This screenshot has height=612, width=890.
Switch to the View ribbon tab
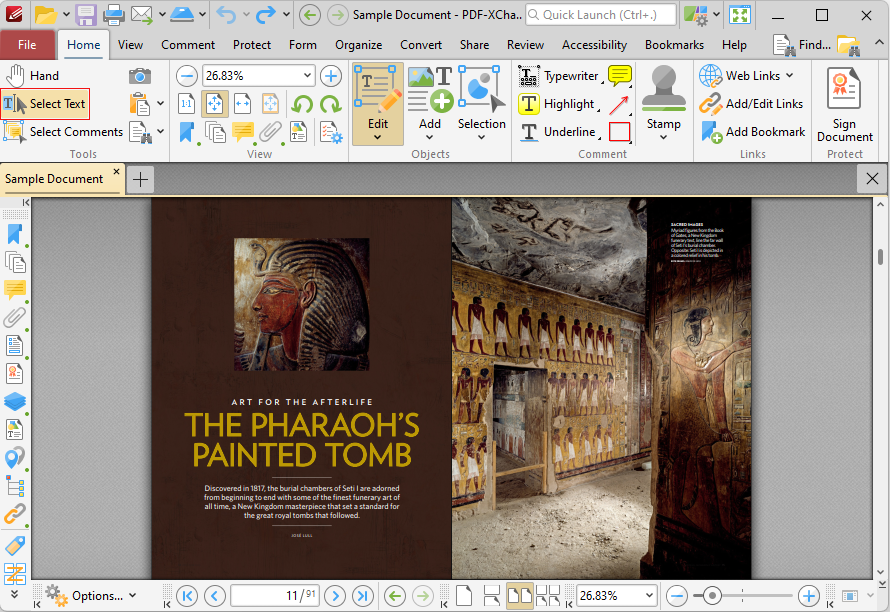[x=130, y=45]
